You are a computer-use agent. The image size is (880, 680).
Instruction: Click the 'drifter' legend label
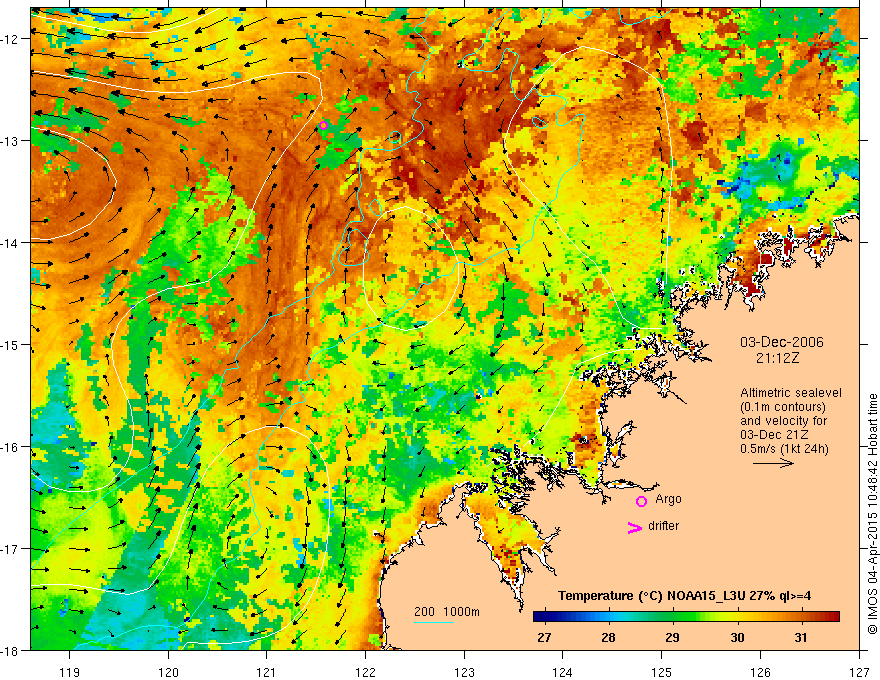(663, 526)
